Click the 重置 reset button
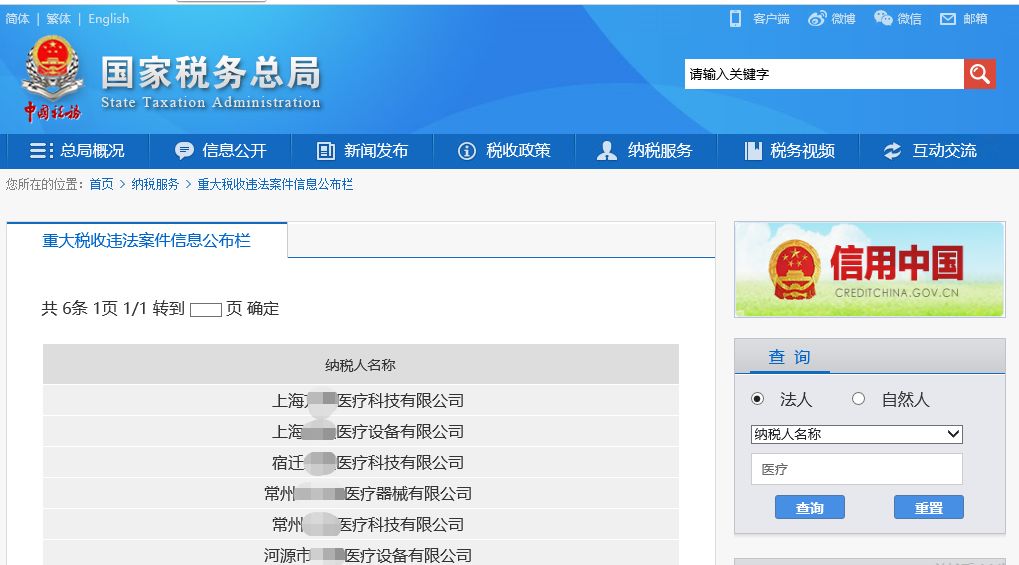Screen dimensions: 1019x565 click(x=929, y=508)
